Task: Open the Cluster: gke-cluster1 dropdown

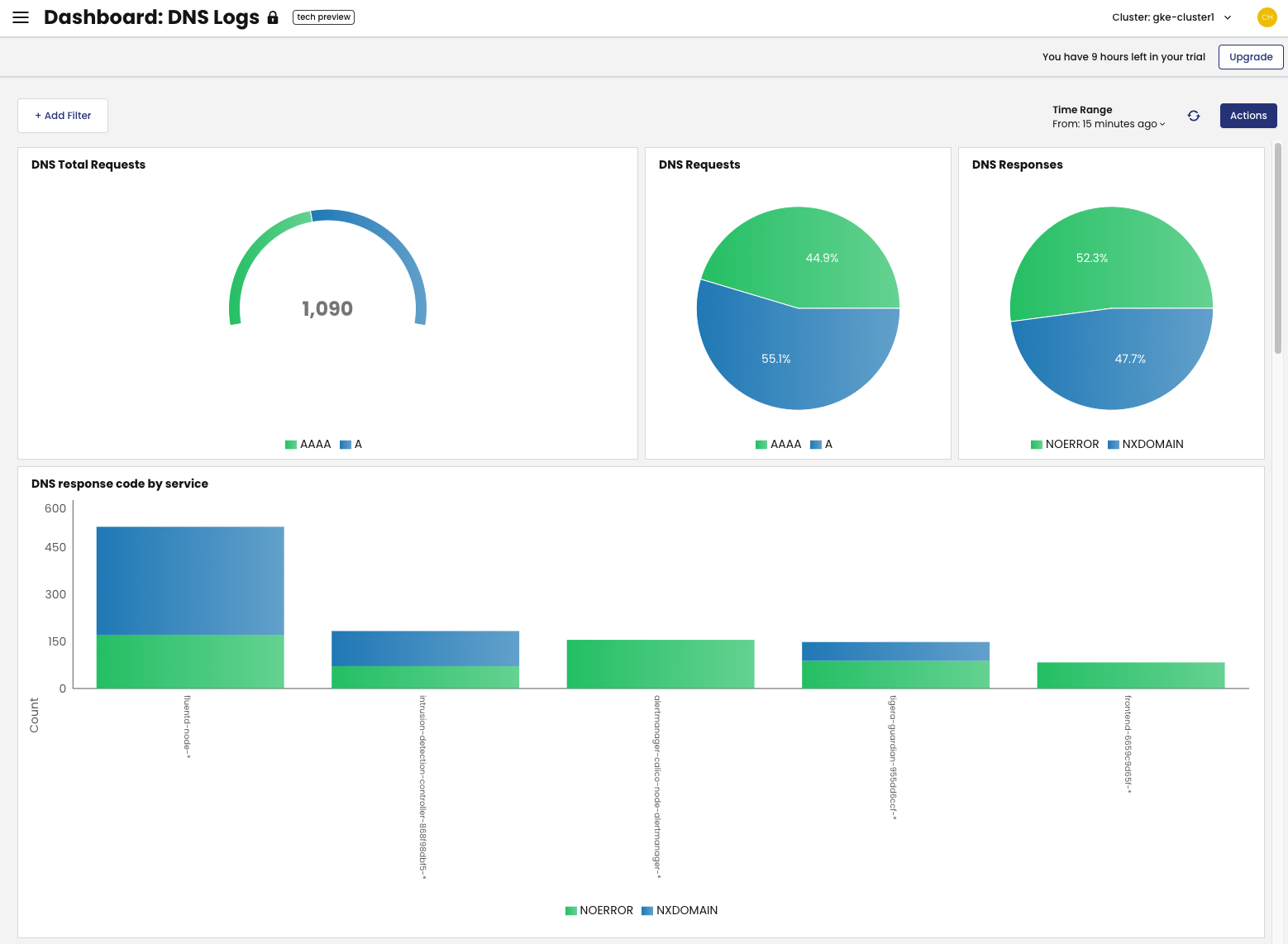Action: (x=1170, y=17)
